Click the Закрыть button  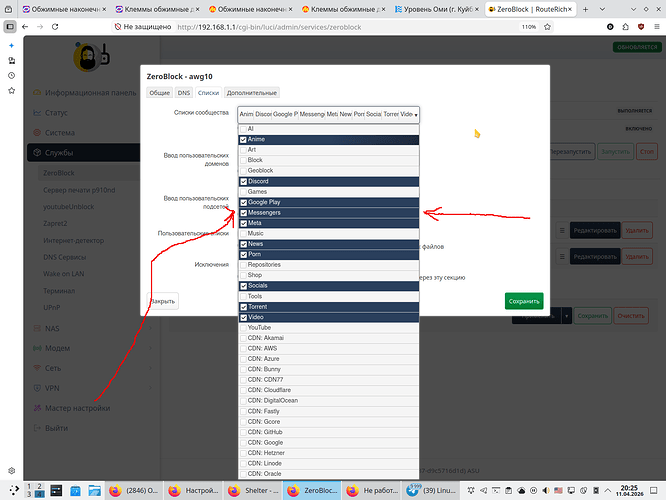click(x=163, y=301)
